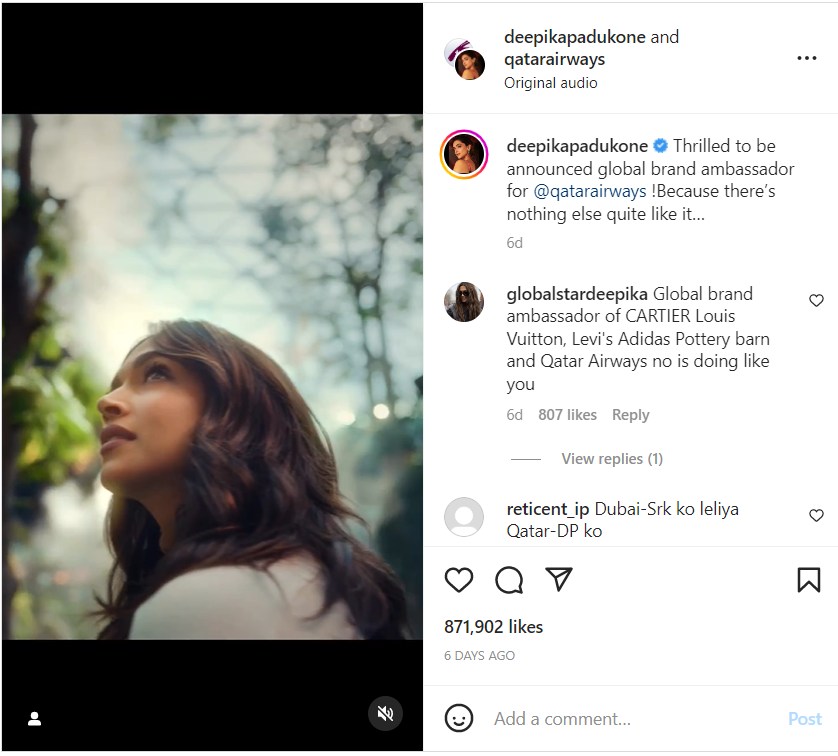Show tagged people in the video

pyautogui.click(x=34, y=718)
